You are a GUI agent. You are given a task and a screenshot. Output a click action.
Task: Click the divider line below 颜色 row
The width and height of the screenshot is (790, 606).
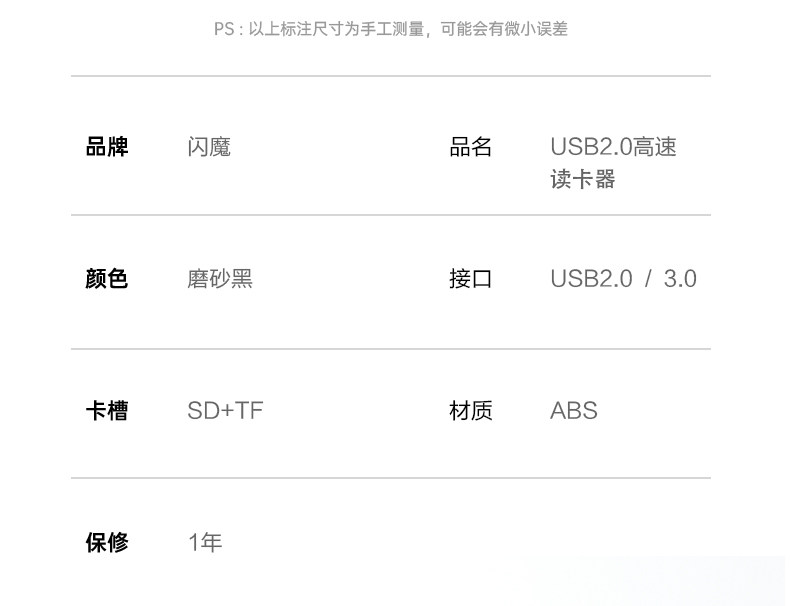pos(391,349)
